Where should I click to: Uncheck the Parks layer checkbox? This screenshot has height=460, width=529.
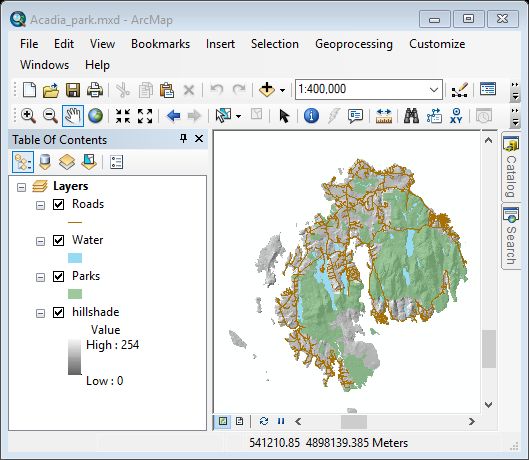58,276
